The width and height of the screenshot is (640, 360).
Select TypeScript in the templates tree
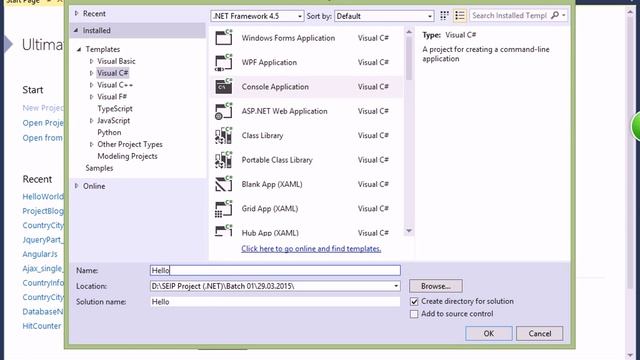(115, 109)
